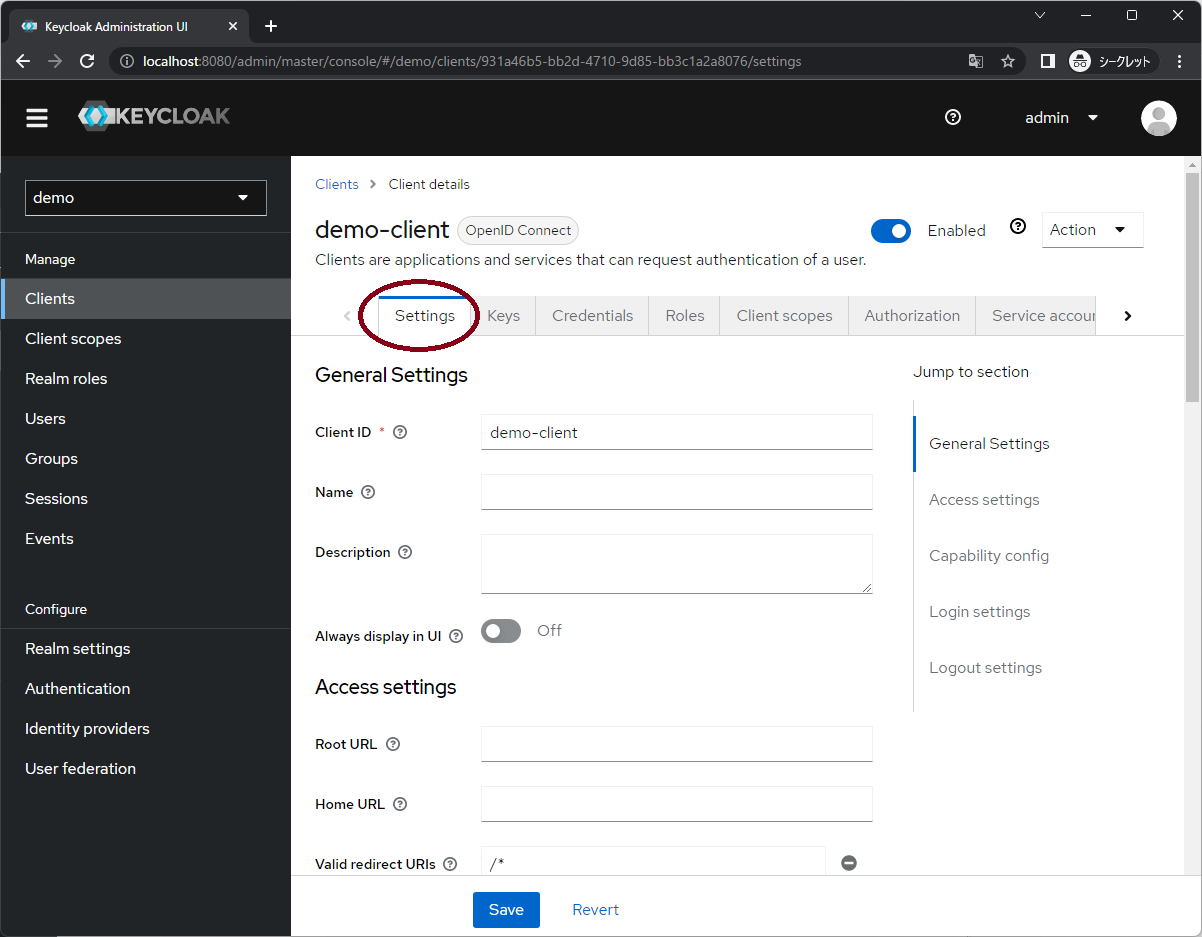Open the help question mark icon in header
Viewport: 1202px width, 937px height.
click(x=952, y=117)
